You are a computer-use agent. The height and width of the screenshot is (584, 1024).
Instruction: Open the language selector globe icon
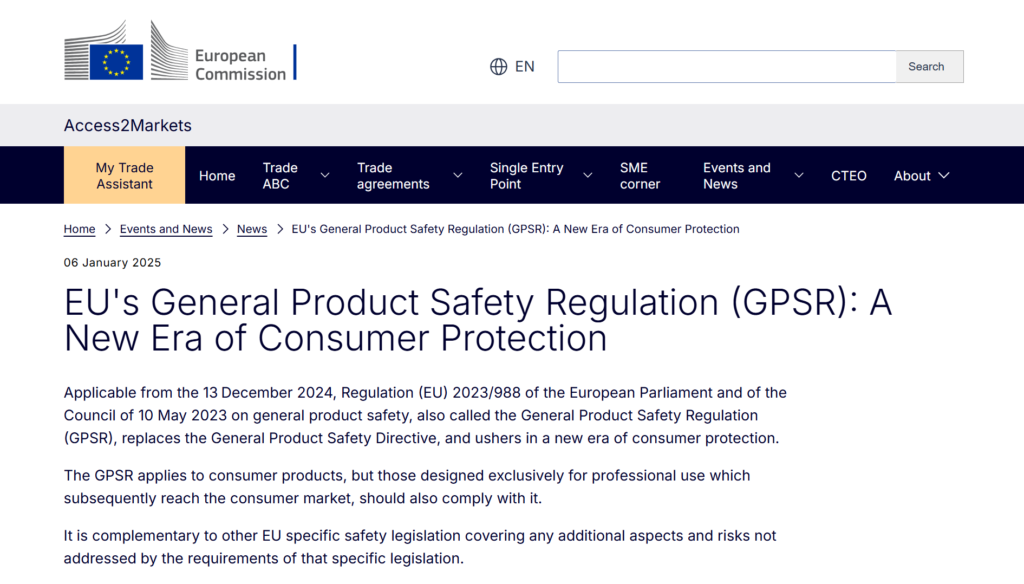click(x=498, y=67)
